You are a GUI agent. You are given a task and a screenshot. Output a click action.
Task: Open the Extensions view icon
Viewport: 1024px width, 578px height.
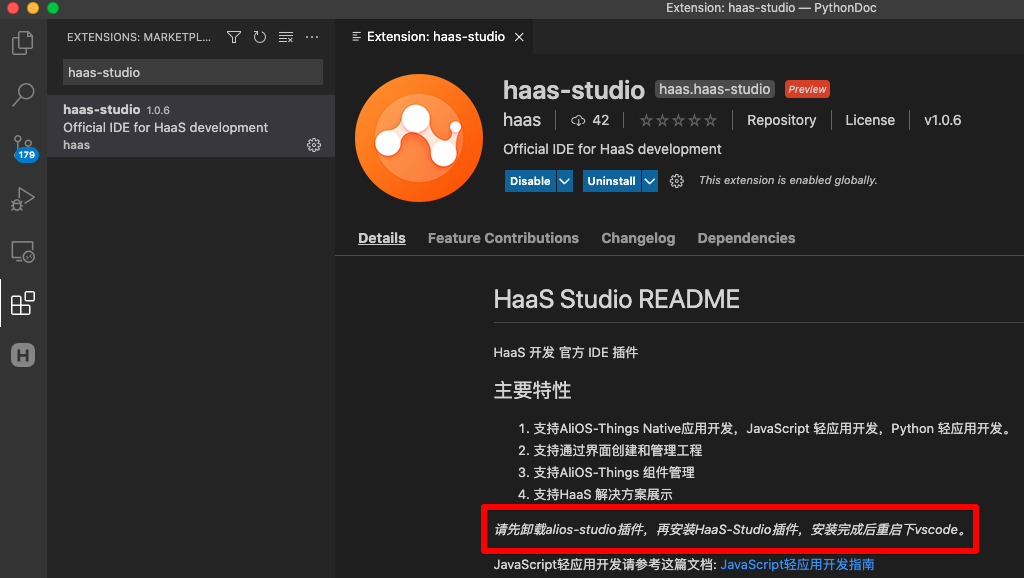pyautogui.click(x=23, y=303)
